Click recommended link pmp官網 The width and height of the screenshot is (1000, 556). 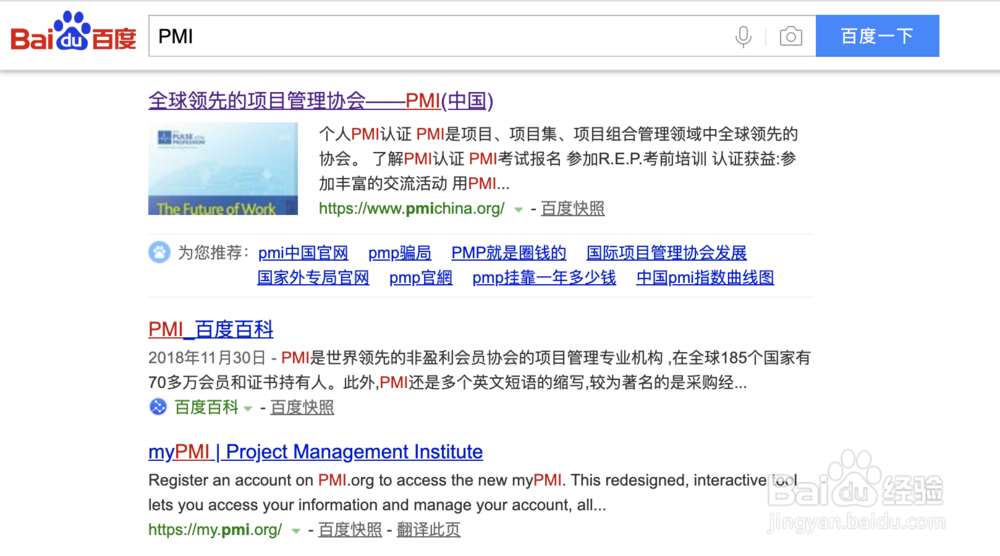(420, 278)
